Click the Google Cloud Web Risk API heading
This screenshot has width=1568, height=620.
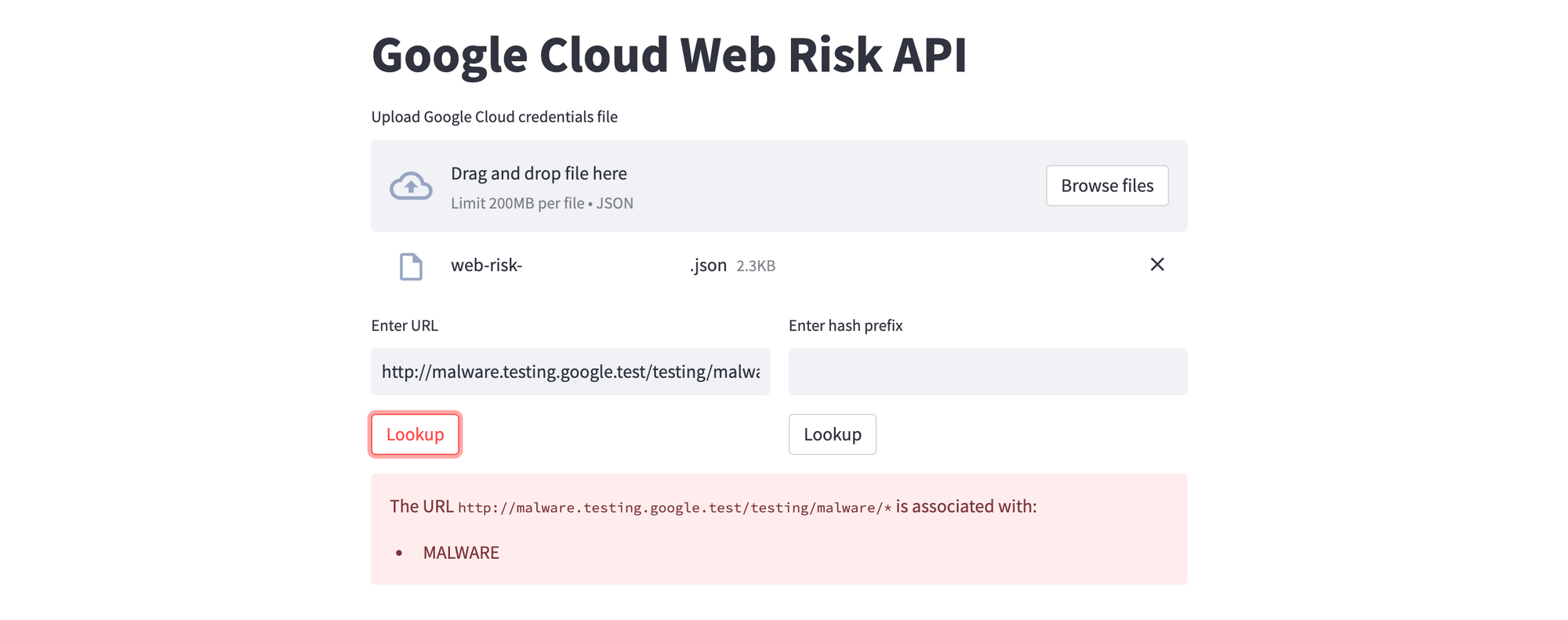670,55
